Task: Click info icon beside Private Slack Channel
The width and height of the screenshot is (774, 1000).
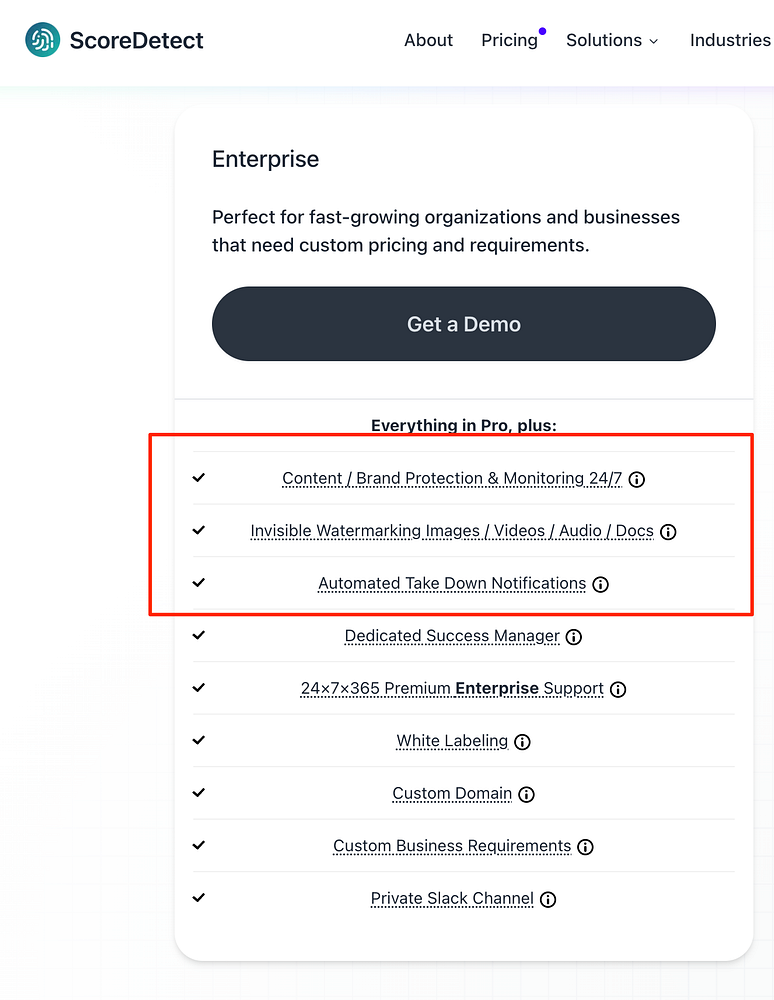Action: pyautogui.click(x=548, y=899)
